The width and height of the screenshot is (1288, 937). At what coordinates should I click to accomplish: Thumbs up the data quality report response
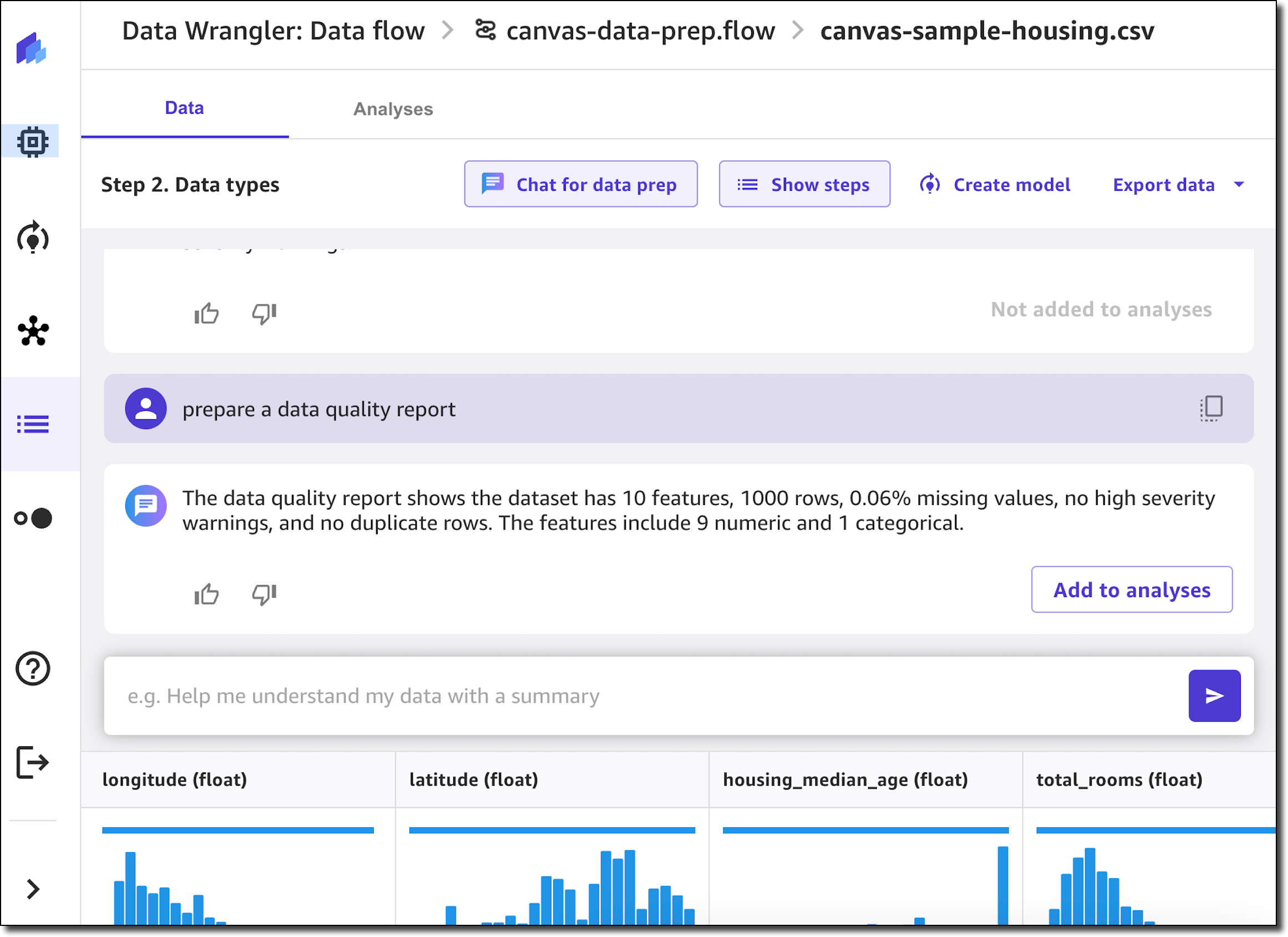tap(206, 594)
